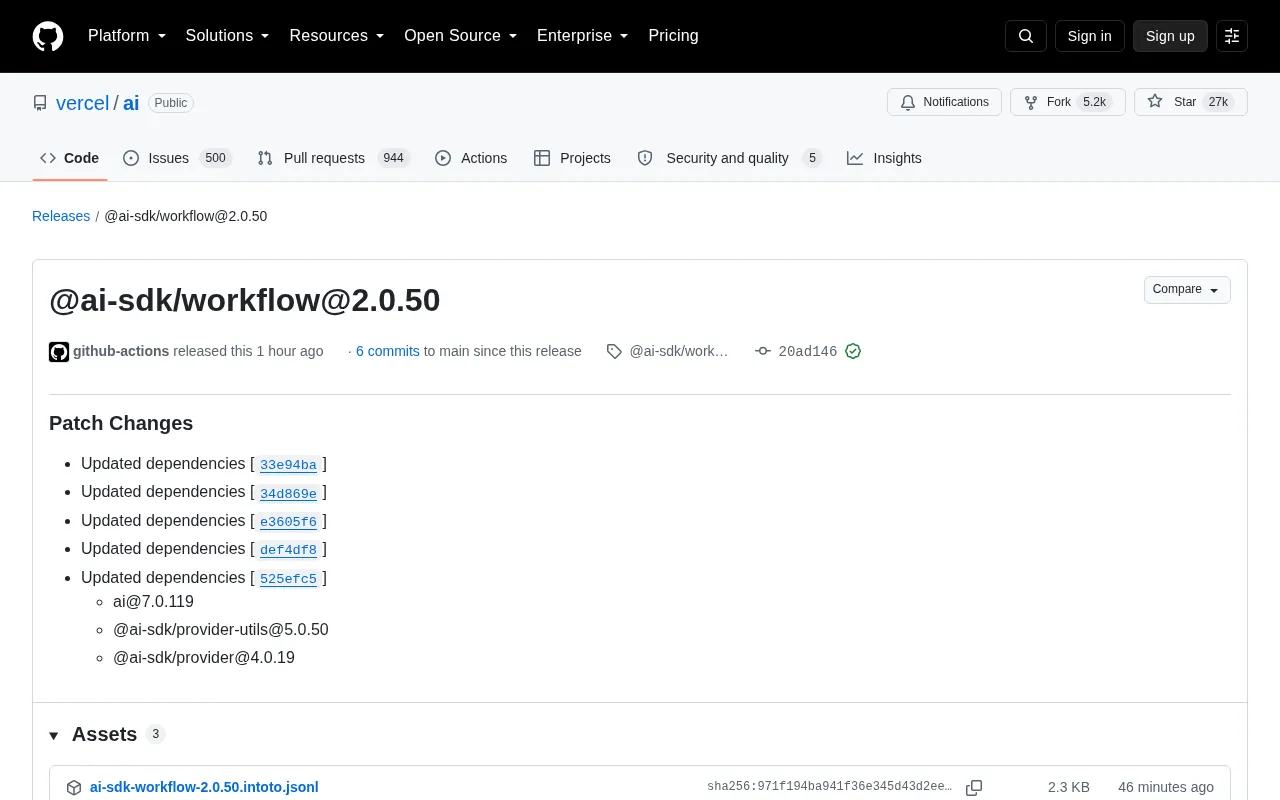Open the ai repository name link
Viewport: 1280px width, 800px height.
(131, 103)
